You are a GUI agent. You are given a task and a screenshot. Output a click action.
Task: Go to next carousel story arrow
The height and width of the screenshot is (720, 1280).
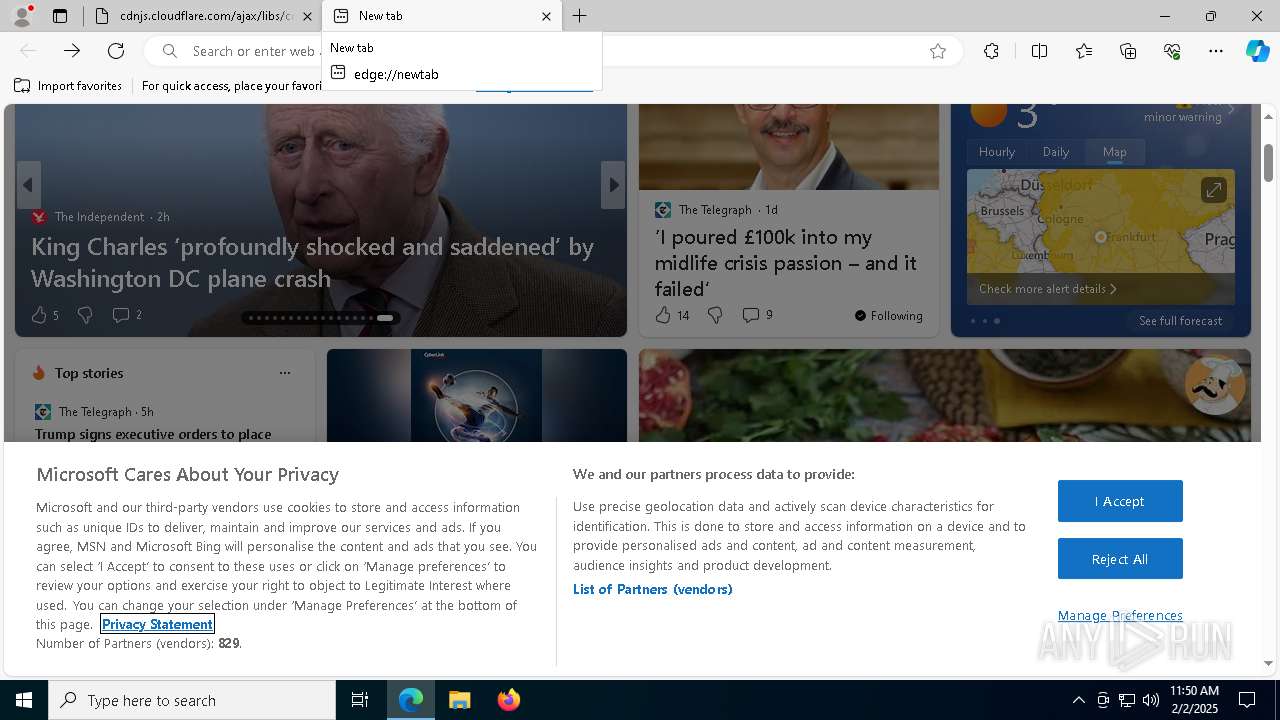click(613, 185)
